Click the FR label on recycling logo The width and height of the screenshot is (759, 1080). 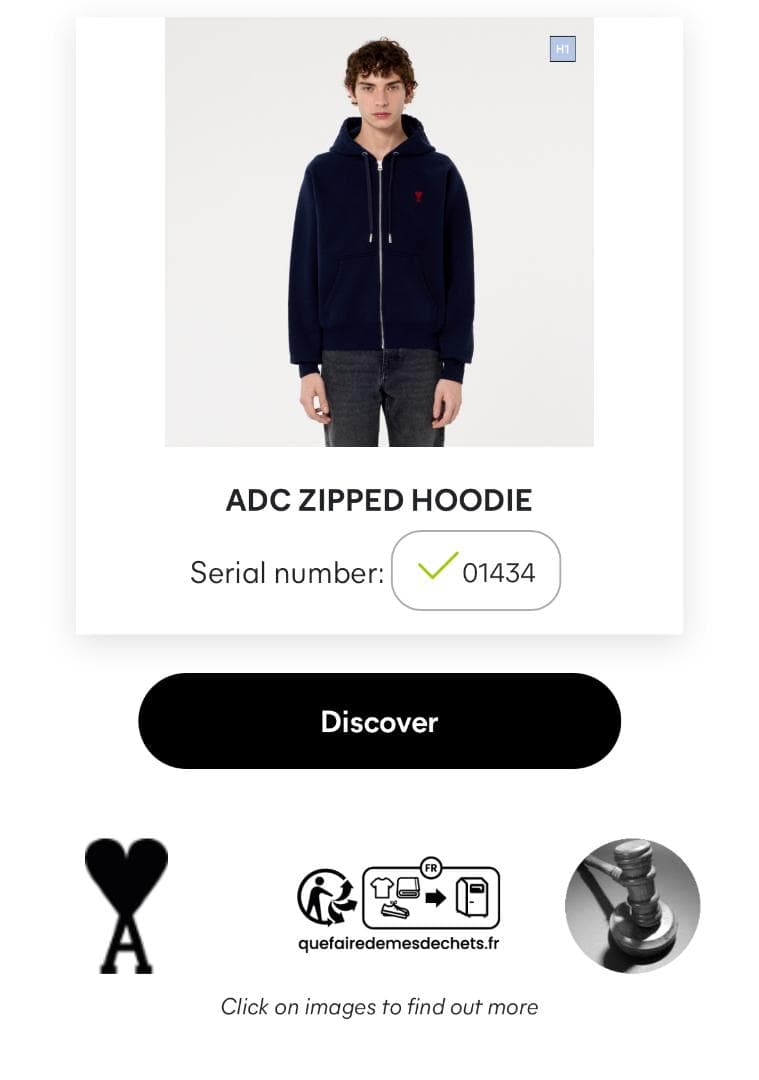click(431, 868)
